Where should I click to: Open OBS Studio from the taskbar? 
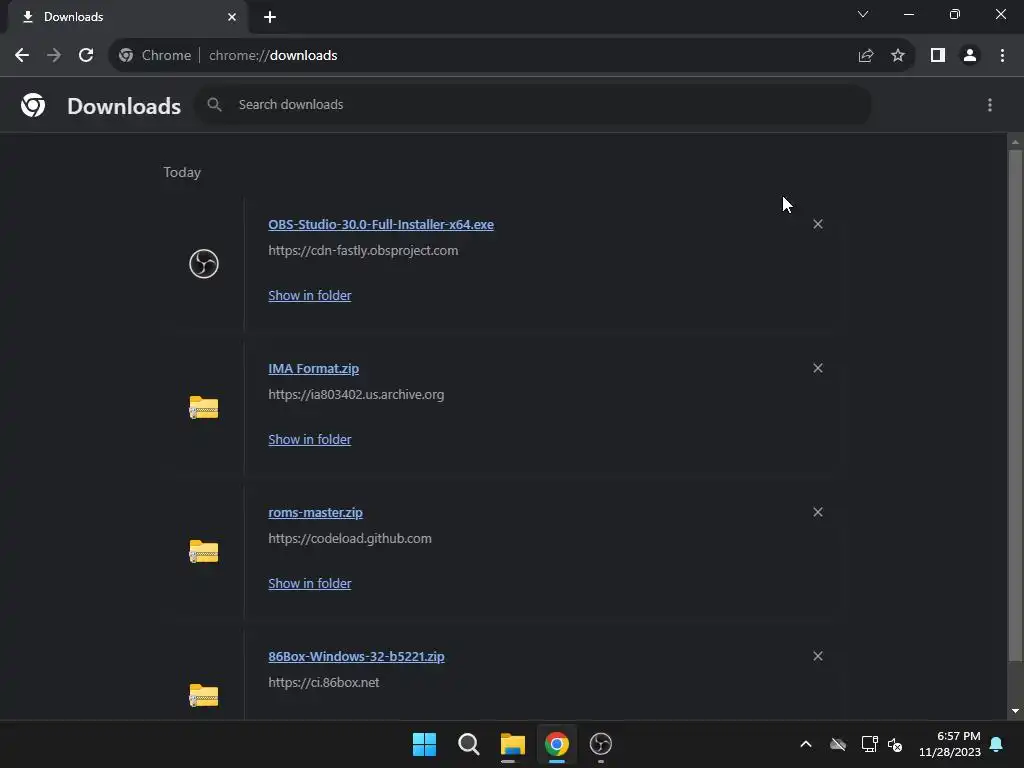601,744
